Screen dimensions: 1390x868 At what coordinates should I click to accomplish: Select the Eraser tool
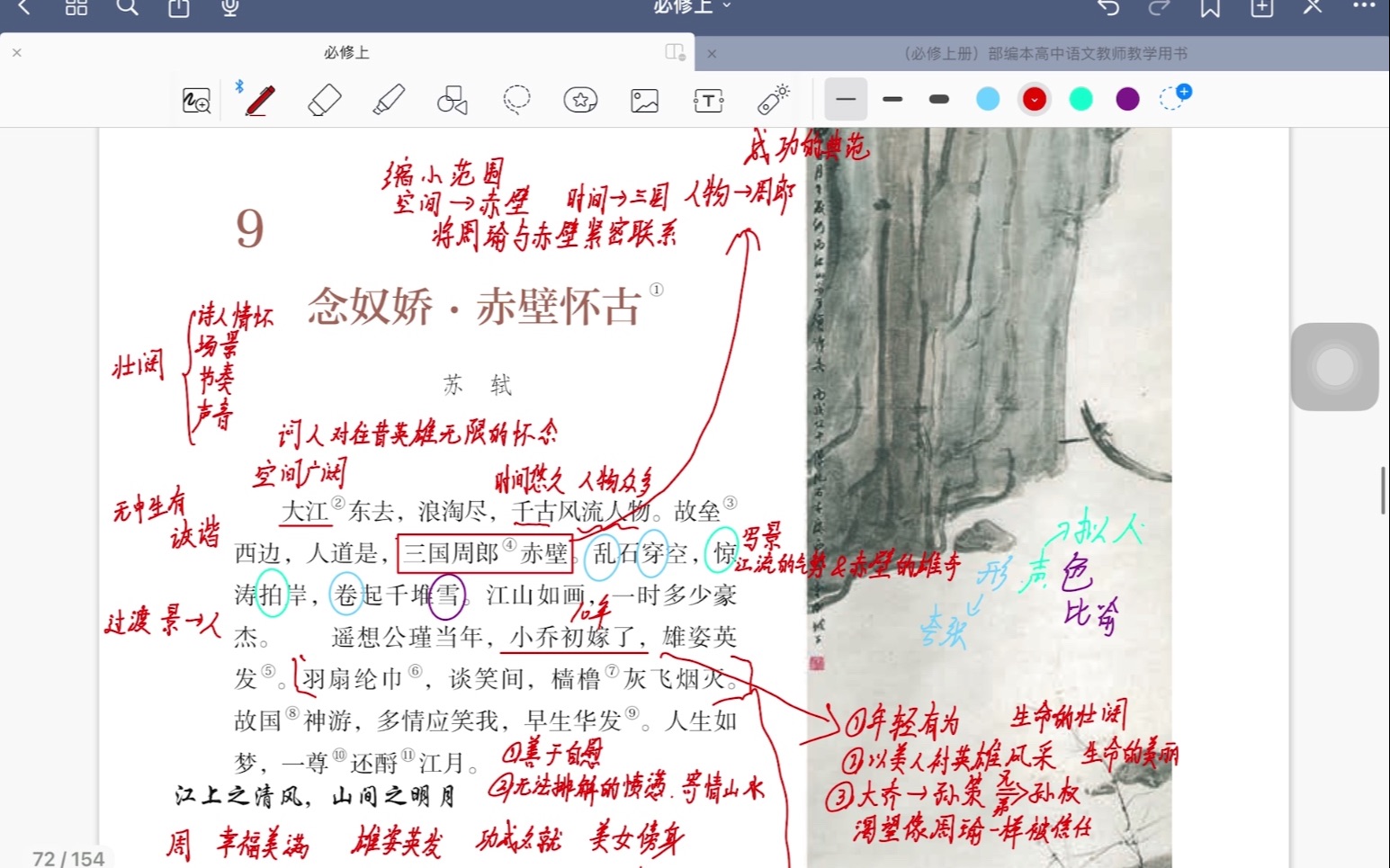click(324, 100)
